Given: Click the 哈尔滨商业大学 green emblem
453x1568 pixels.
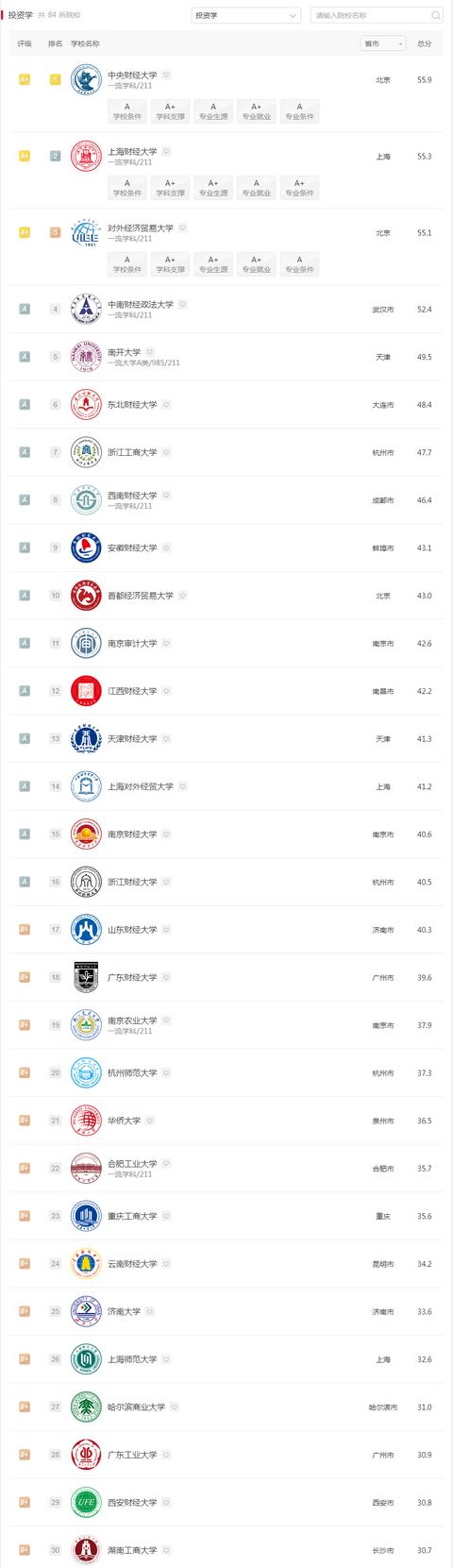Looking at the screenshot, I should (x=86, y=1408).
